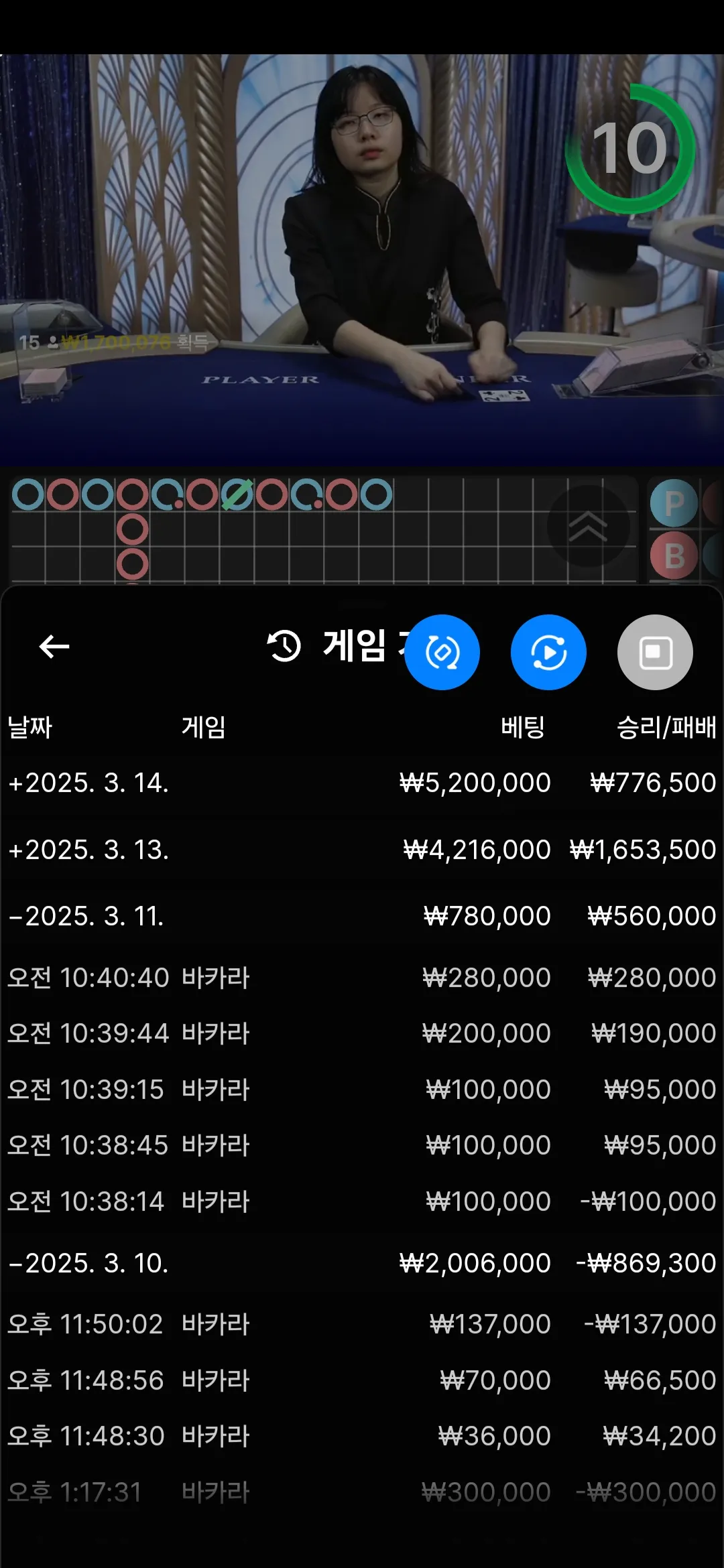Tap the green countdown timer showing 10
Viewport: 724px width, 1568px height.
pos(630,148)
